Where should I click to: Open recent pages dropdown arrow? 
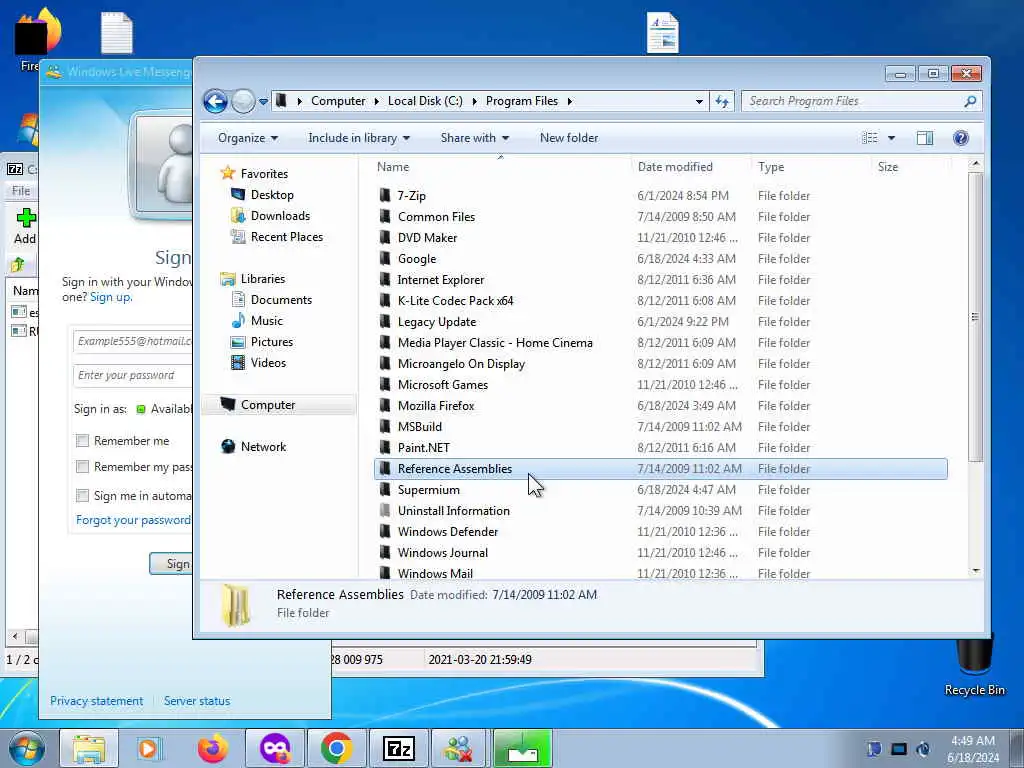263,102
